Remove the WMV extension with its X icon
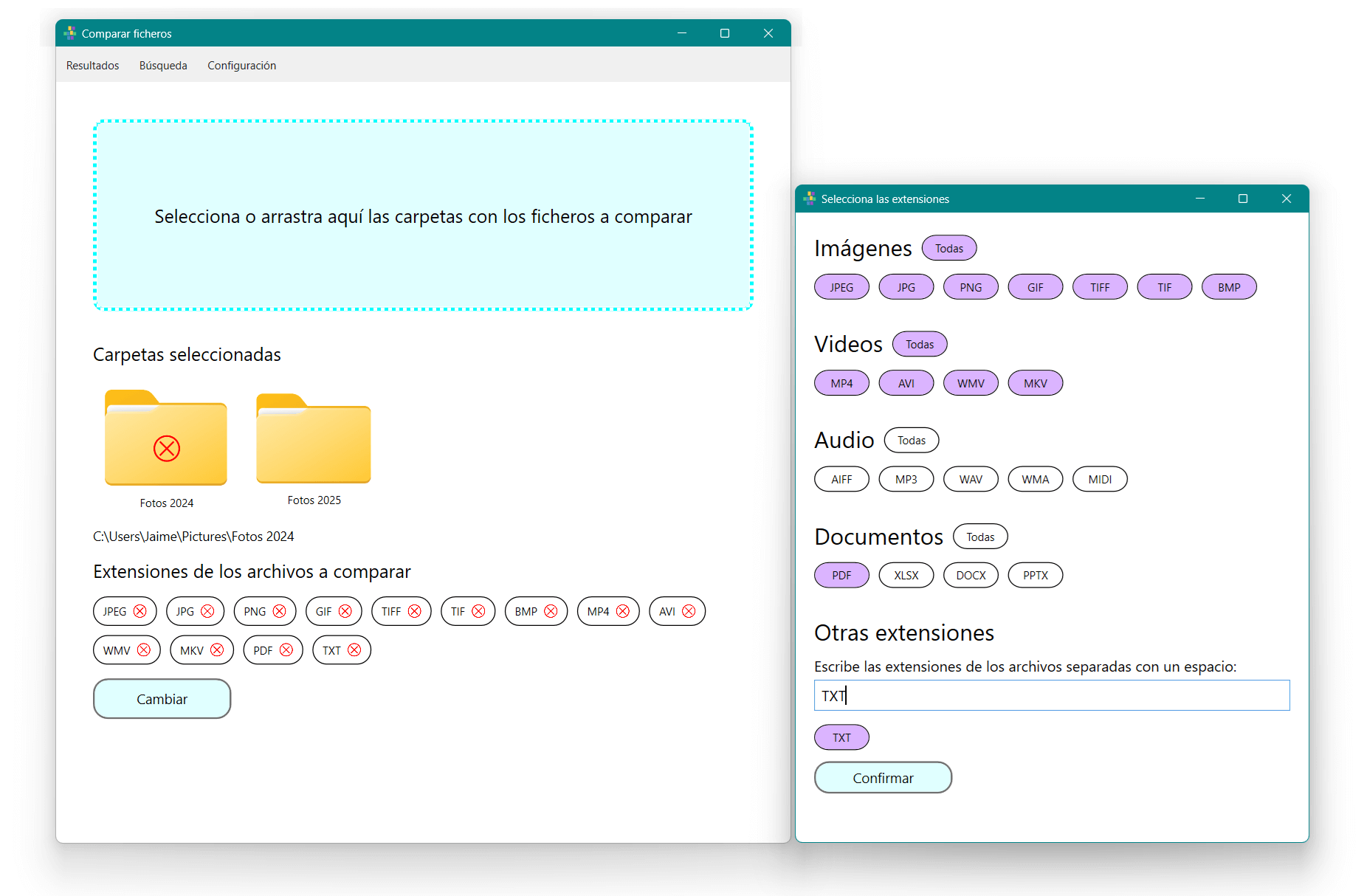 (x=144, y=650)
